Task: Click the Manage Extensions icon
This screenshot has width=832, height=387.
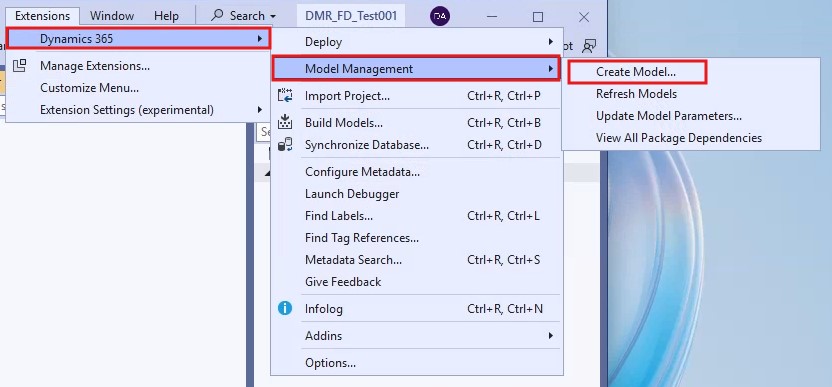Action: (20, 65)
